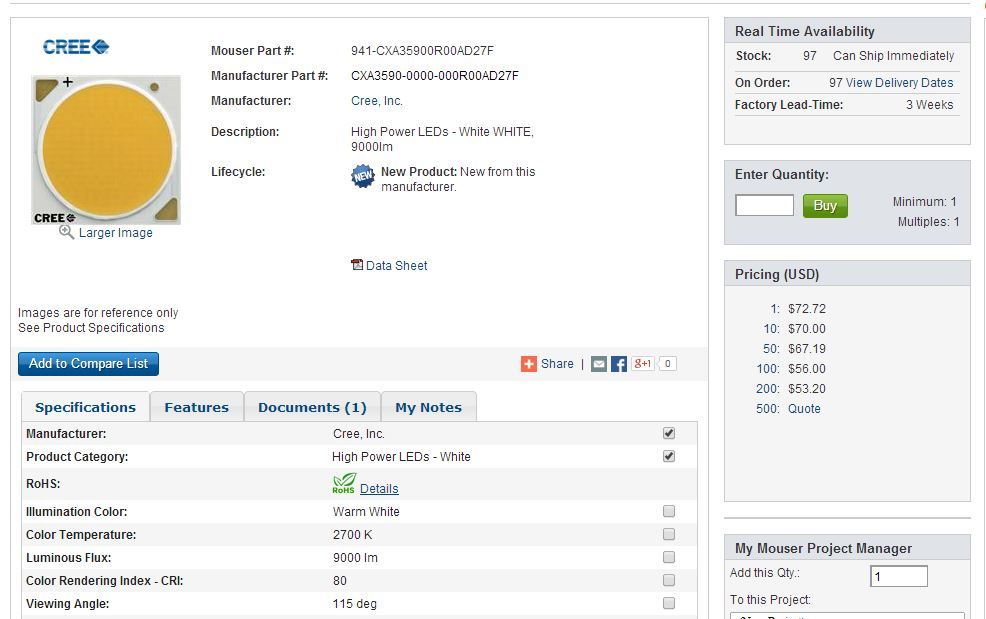This screenshot has height=619, width=986.
Task: Click the Cree logo at top left
Action: [75, 47]
